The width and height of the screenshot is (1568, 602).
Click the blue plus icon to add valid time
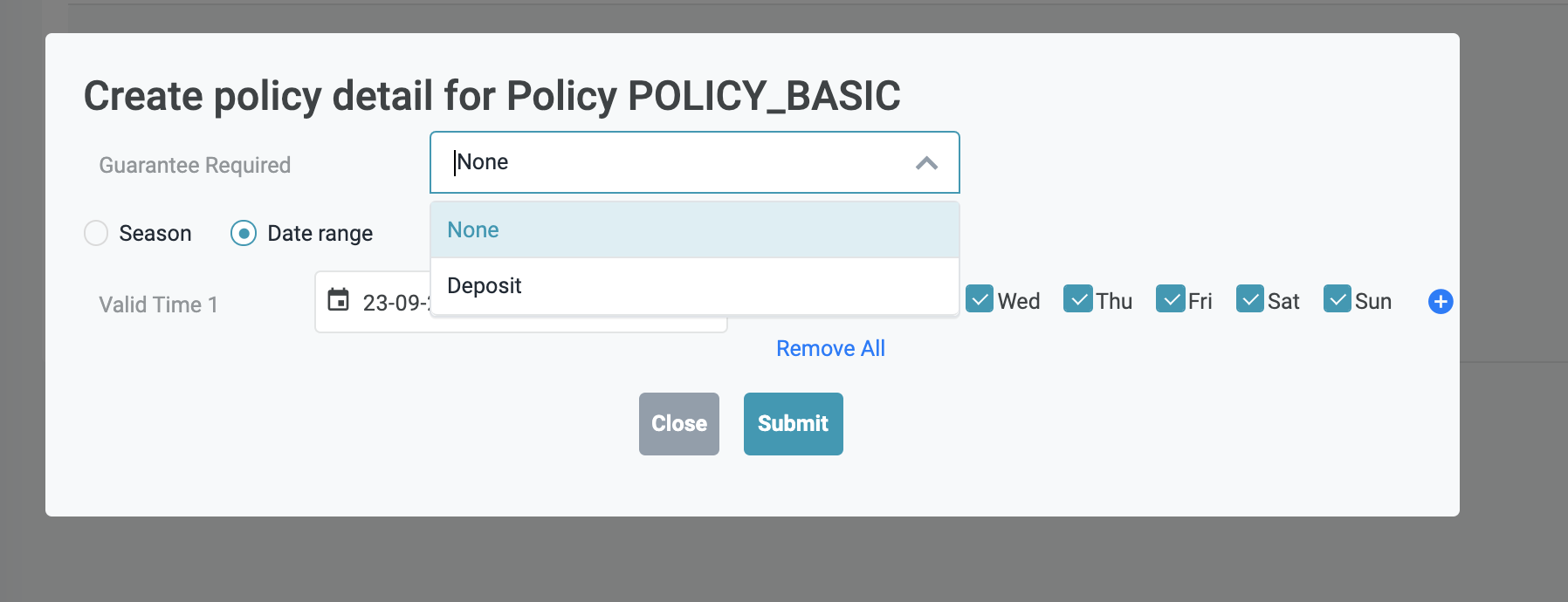1440,302
